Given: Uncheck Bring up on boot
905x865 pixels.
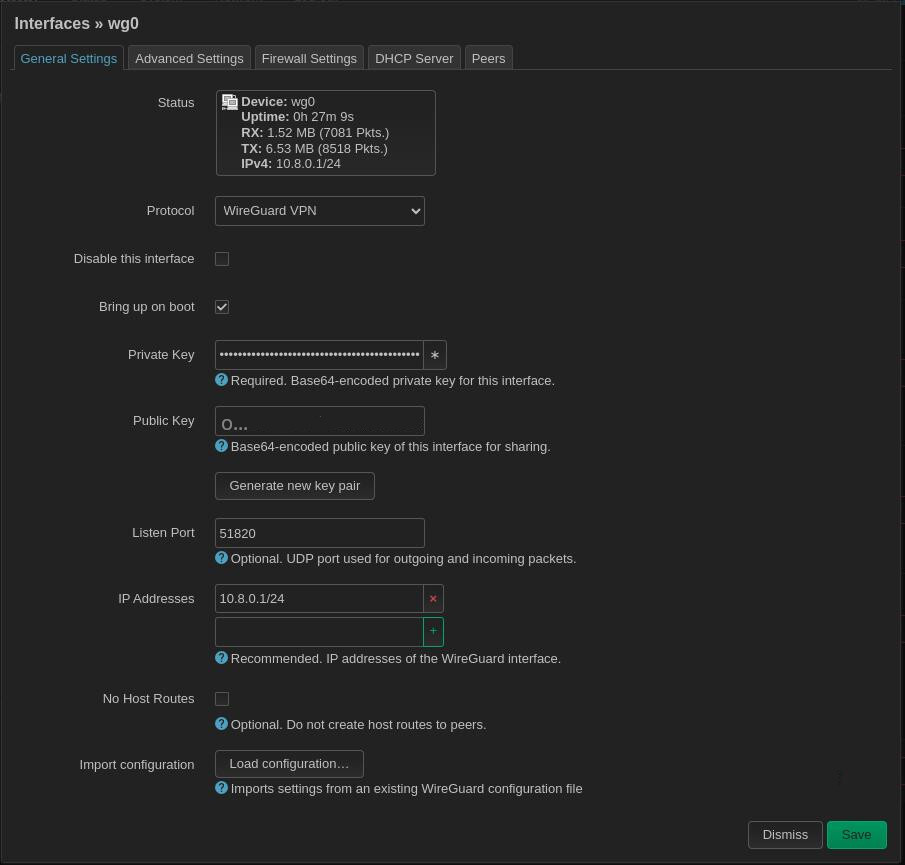Looking at the screenshot, I should (222, 306).
